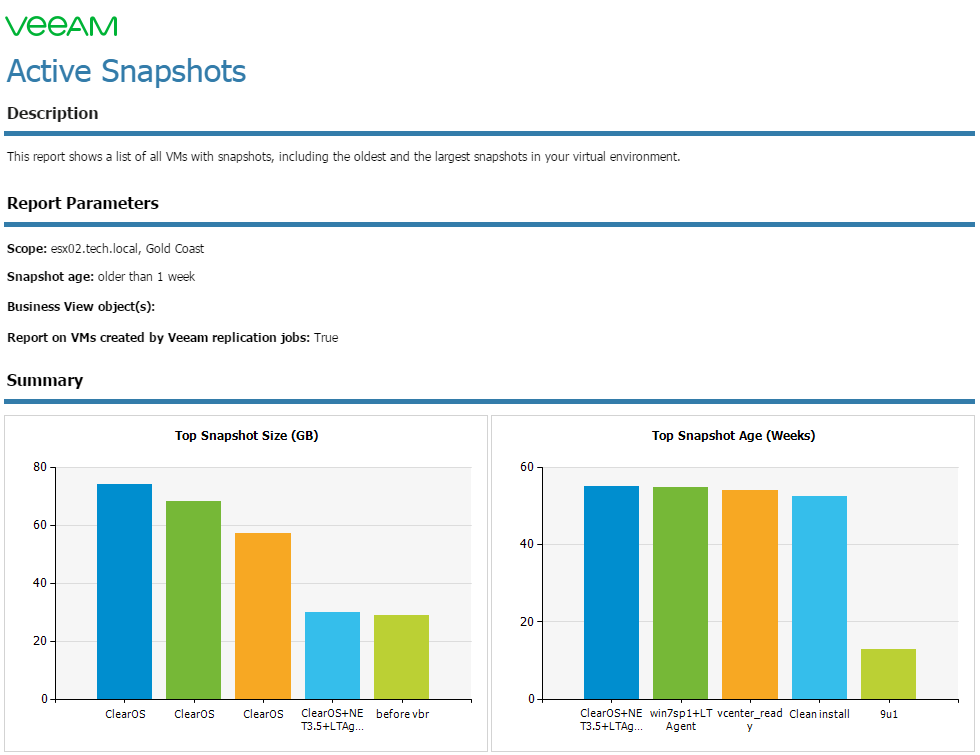Select the Scope value esx02.tech.local, Gold Coast
The width and height of the screenshot is (980, 755).
click(x=128, y=249)
